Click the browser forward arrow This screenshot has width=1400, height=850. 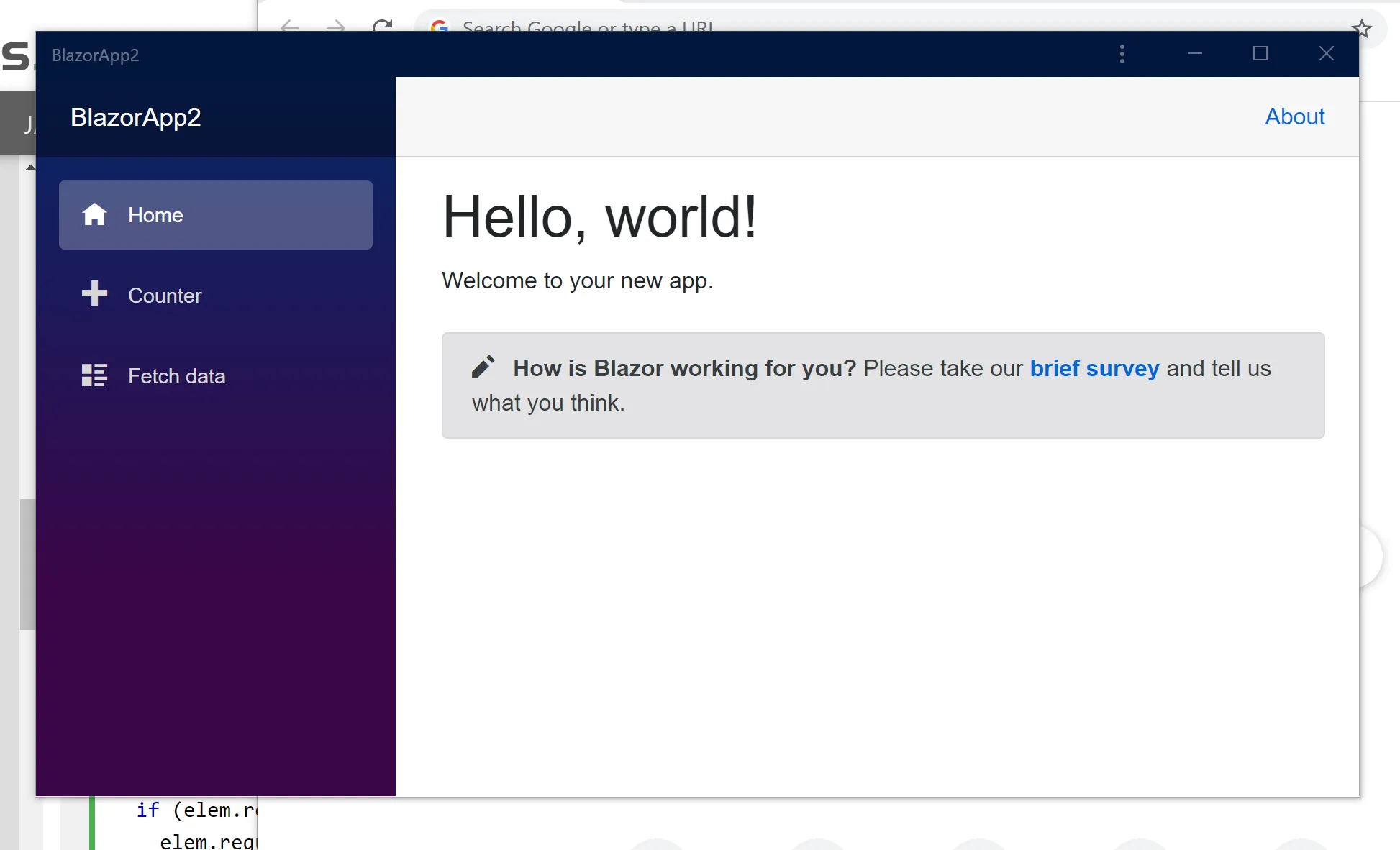[x=336, y=27]
